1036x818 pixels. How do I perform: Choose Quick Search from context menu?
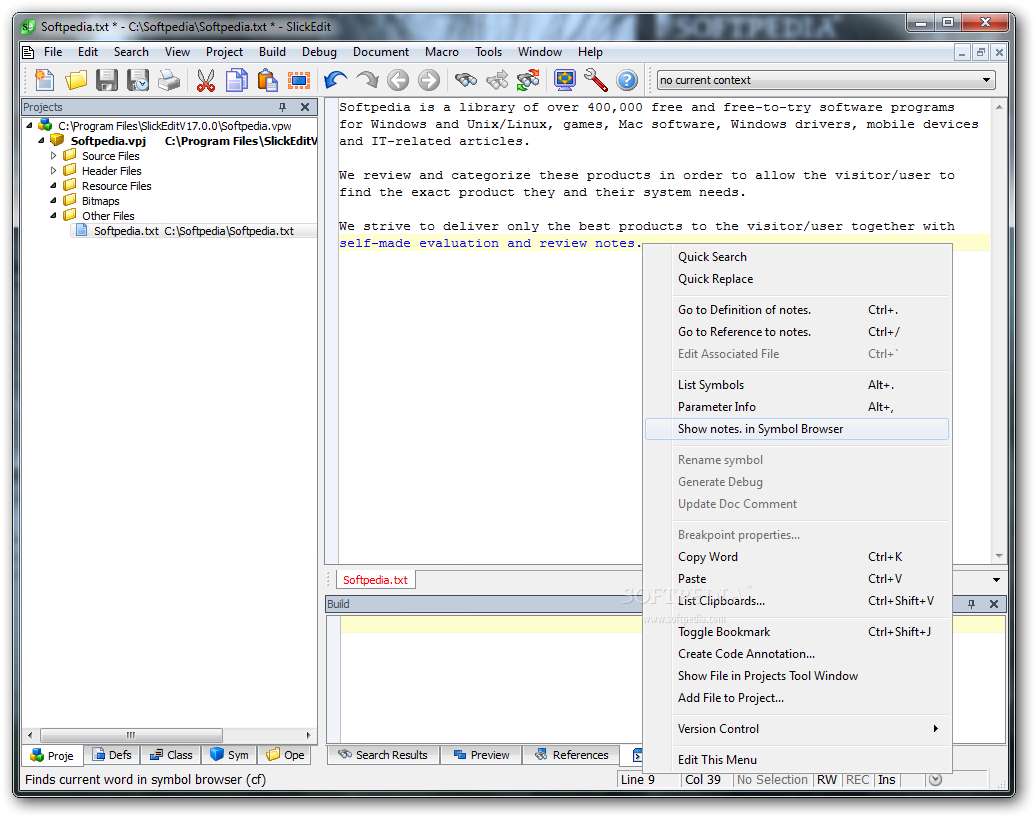click(797, 257)
